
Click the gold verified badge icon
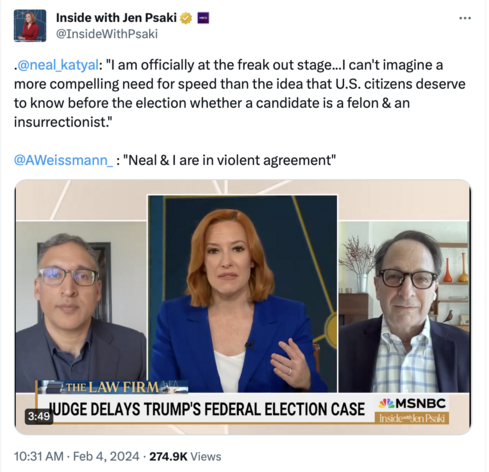[x=186, y=18]
